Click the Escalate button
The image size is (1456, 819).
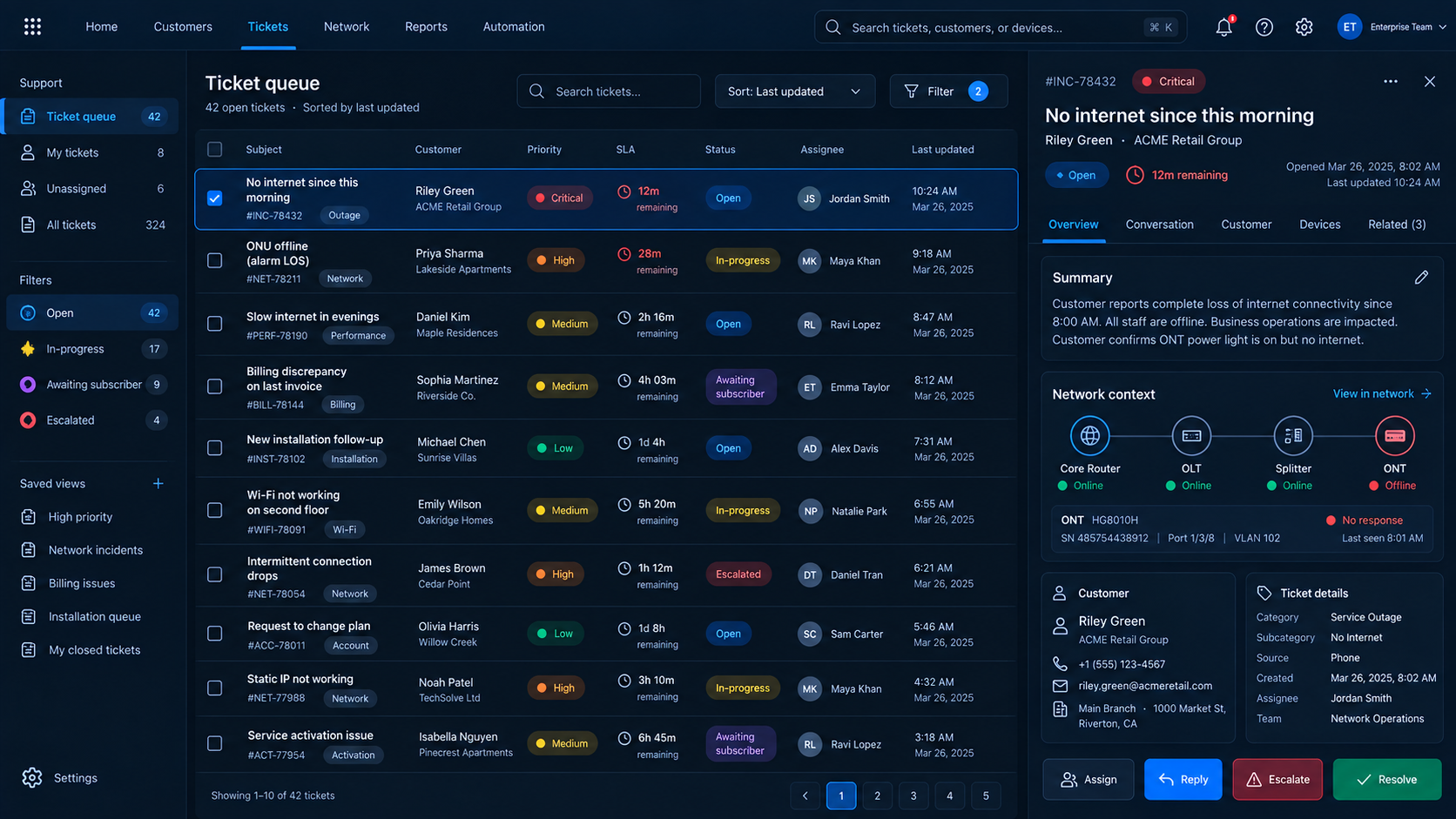click(x=1277, y=779)
